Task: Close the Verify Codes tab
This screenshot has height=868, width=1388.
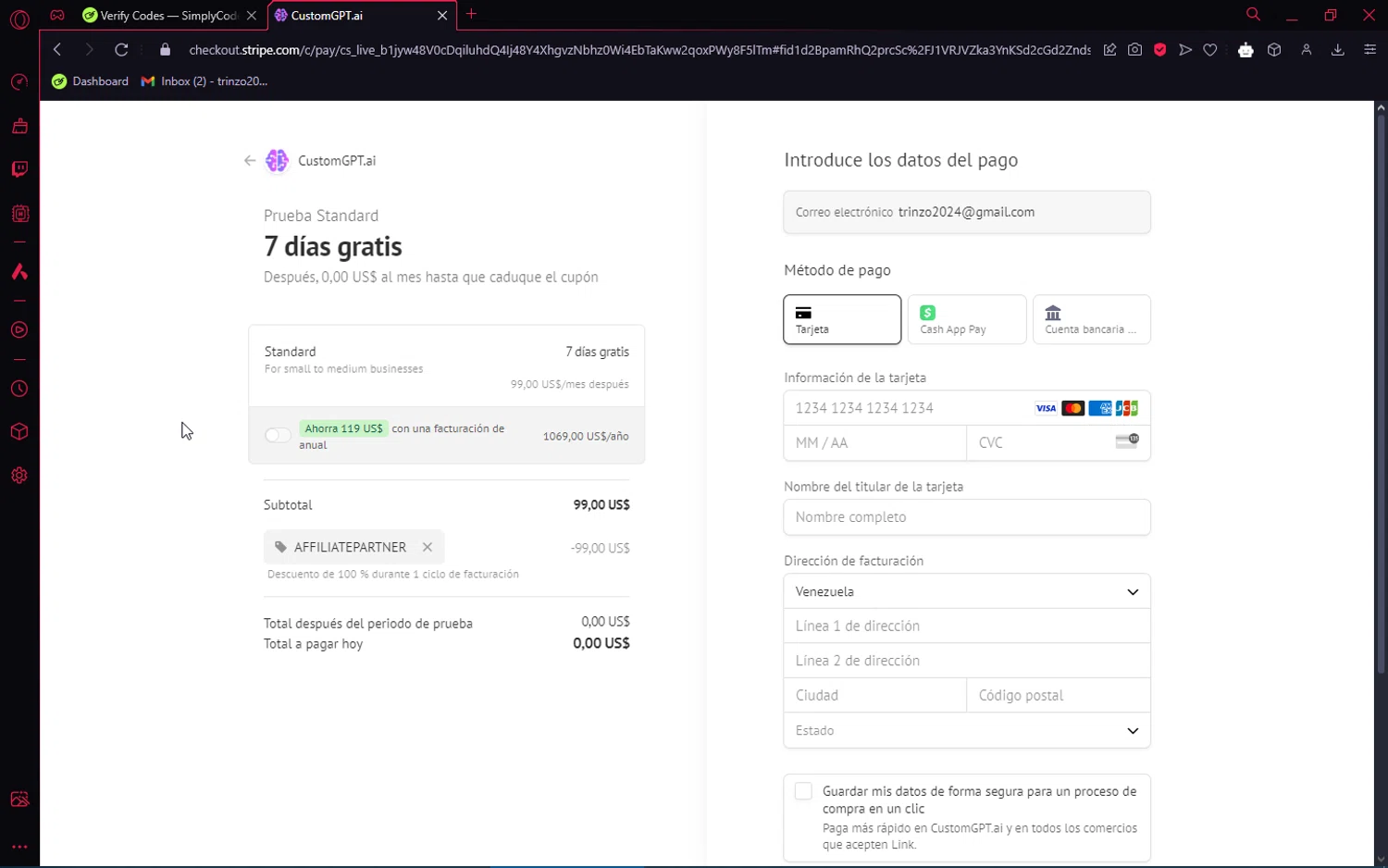Action: 252,16
